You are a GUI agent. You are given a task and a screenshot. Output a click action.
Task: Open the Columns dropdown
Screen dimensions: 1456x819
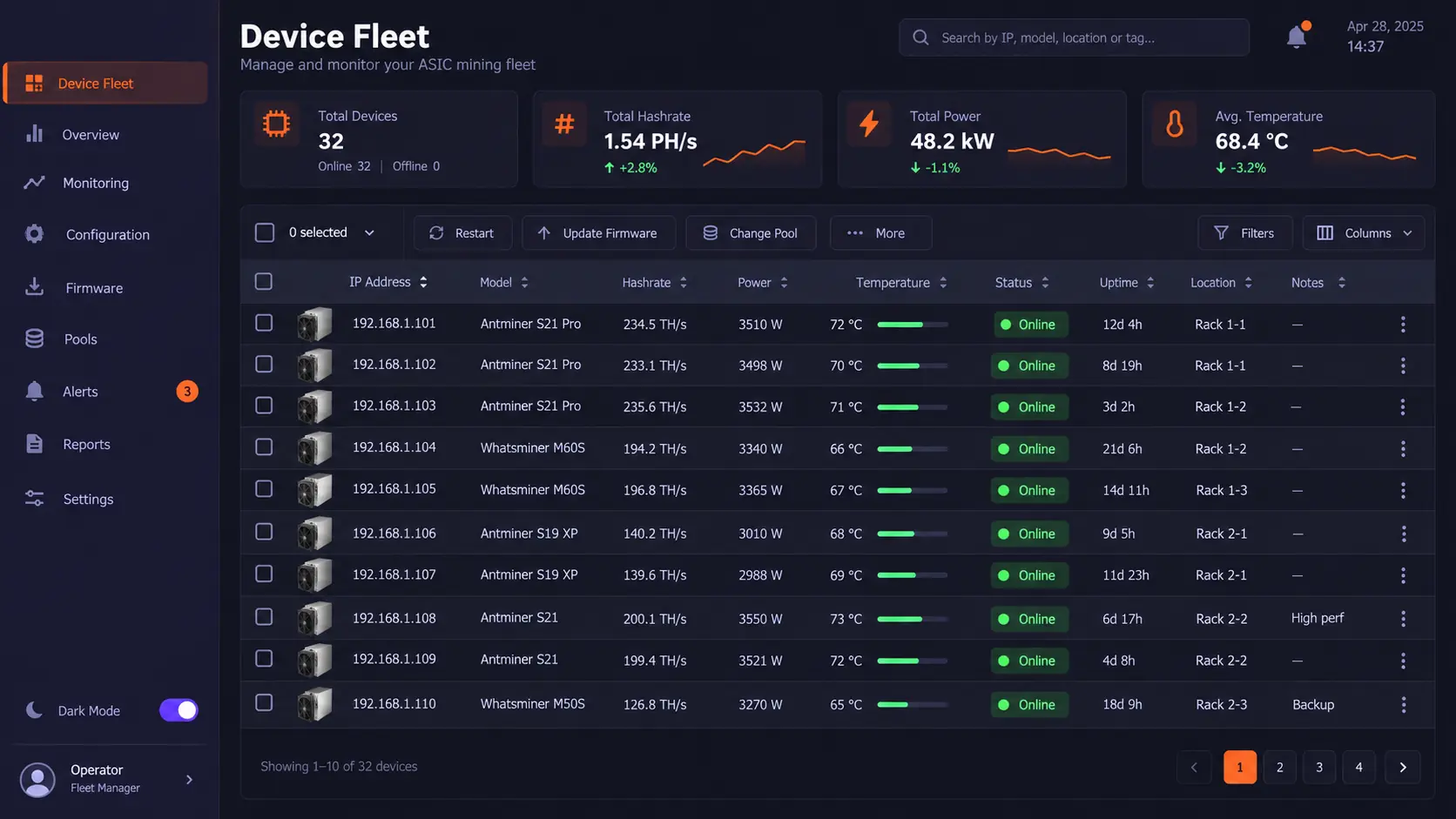[1363, 233]
